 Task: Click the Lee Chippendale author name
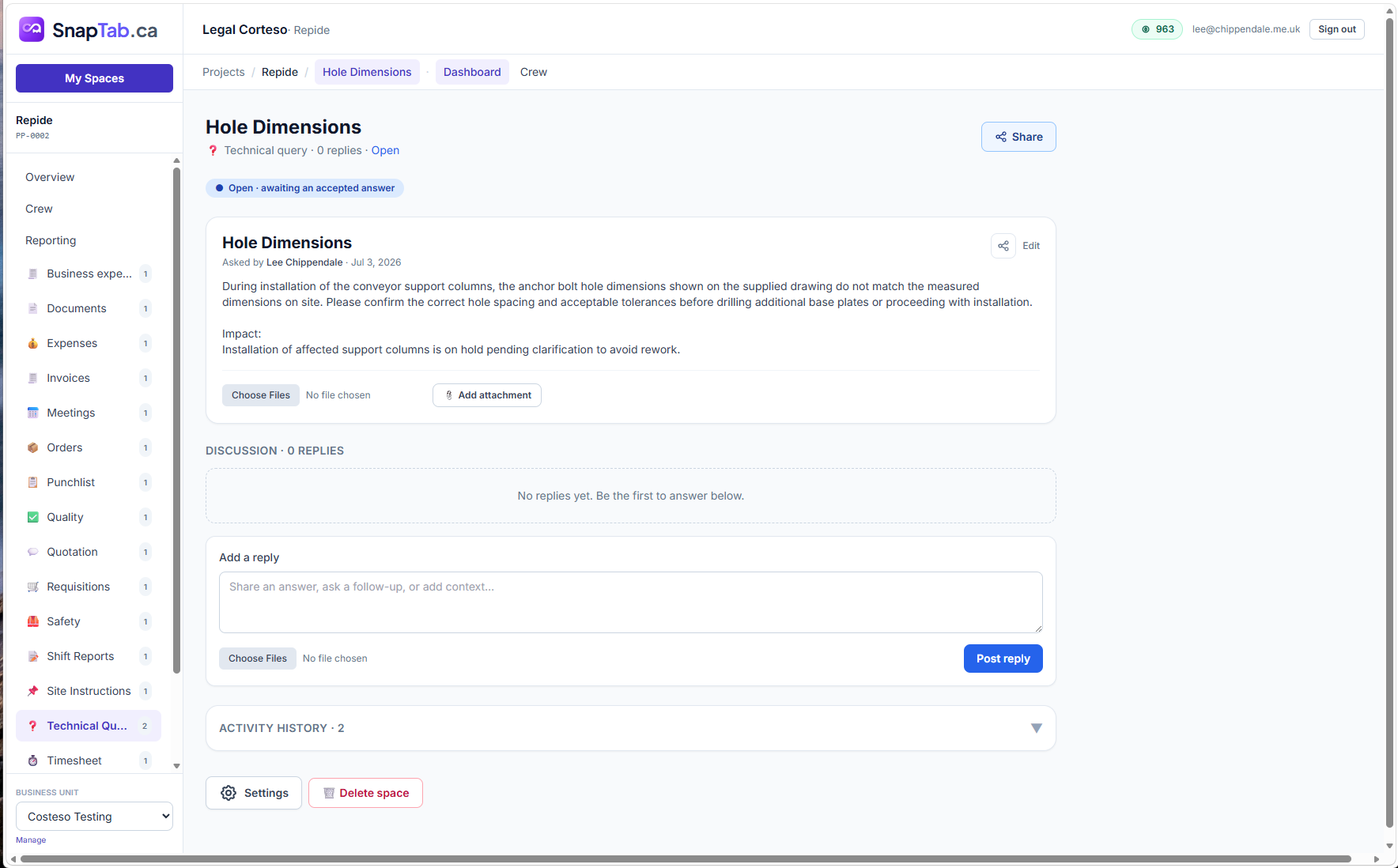click(x=304, y=262)
